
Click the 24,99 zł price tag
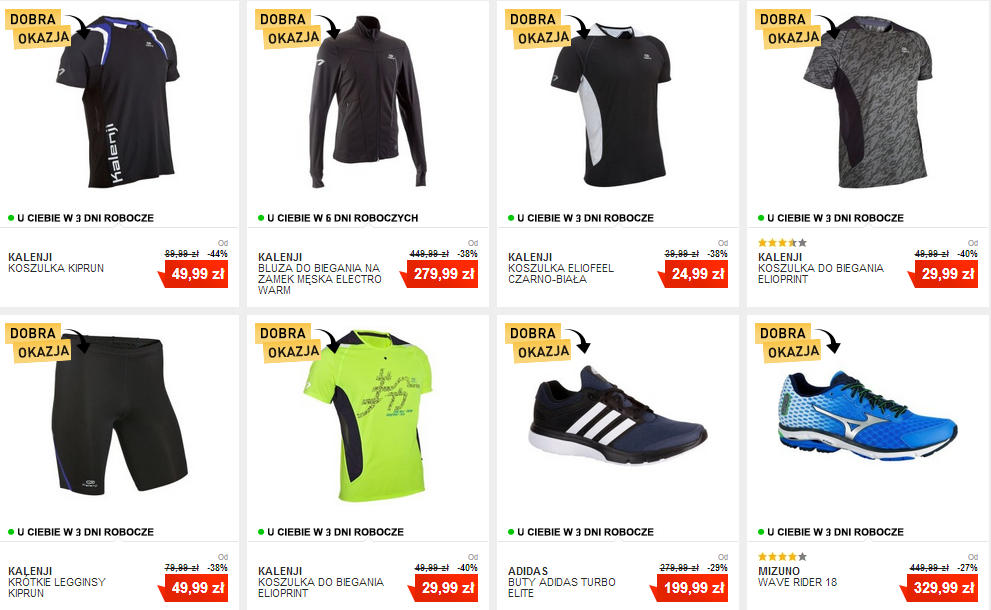[693, 274]
